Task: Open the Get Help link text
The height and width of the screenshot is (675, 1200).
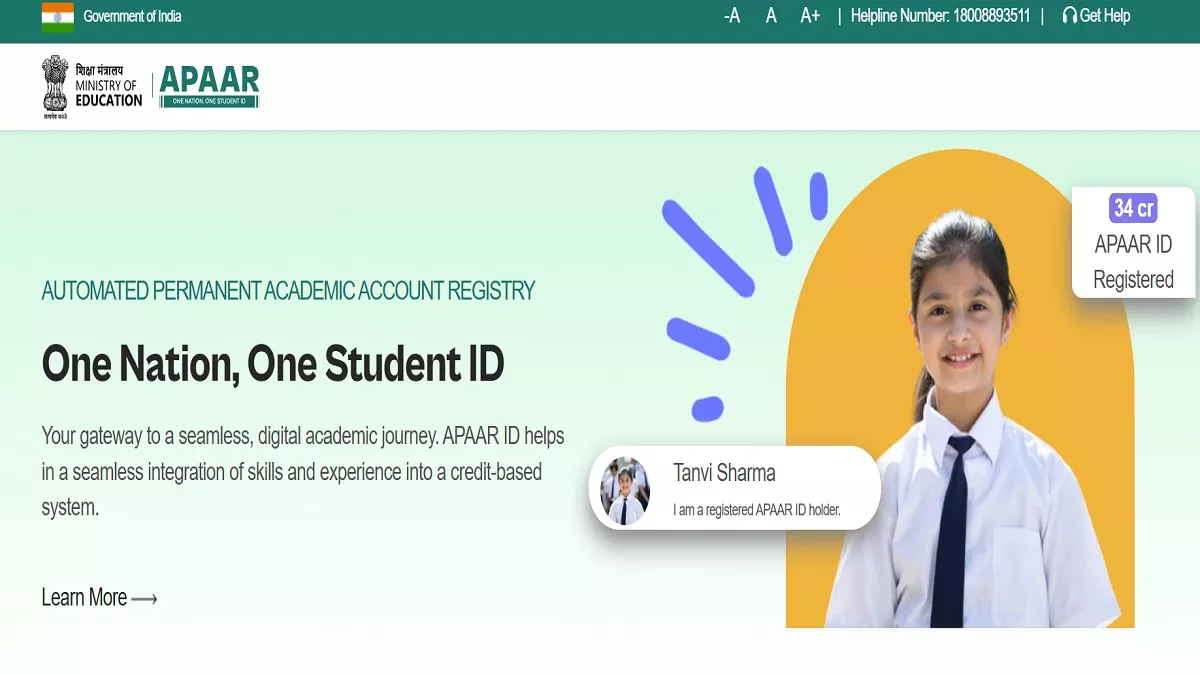Action: tap(1105, 16)
